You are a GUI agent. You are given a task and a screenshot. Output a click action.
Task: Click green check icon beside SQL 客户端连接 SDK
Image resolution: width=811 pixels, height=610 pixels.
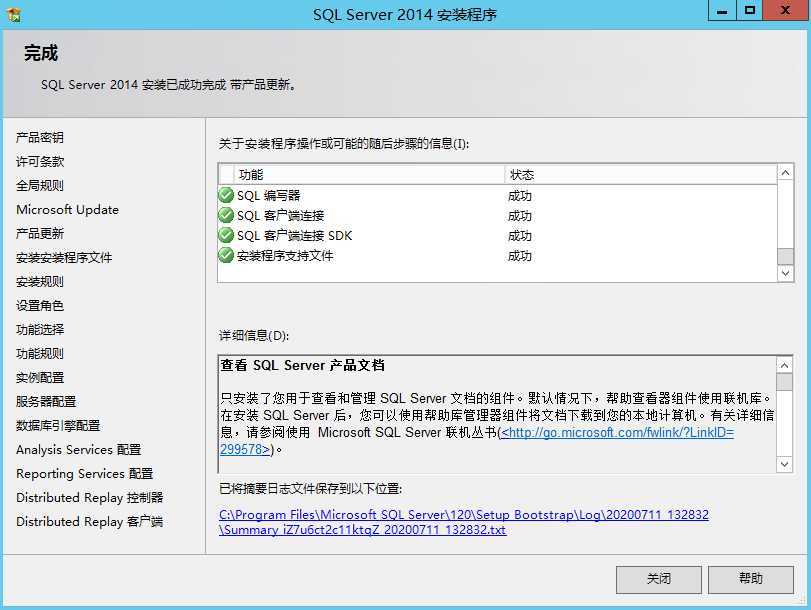tap(226, 235)
